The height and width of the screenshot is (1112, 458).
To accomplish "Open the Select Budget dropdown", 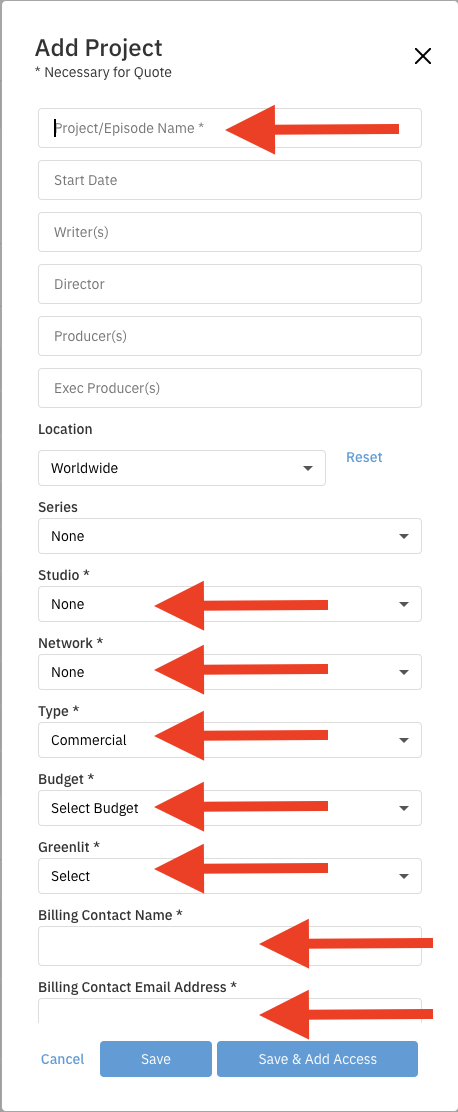I will tap(230, 808).
